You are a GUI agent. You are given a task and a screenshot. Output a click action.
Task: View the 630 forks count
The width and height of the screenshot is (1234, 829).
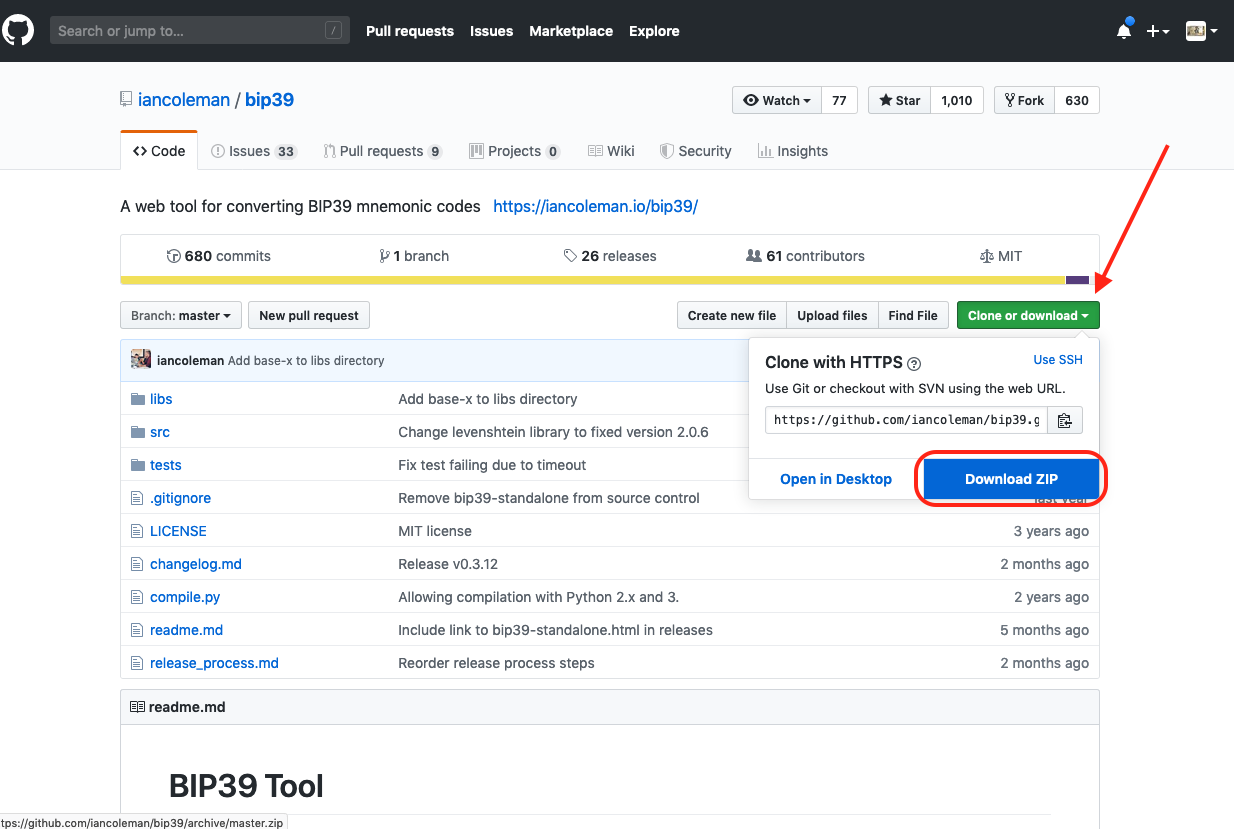click(1077, 100)
